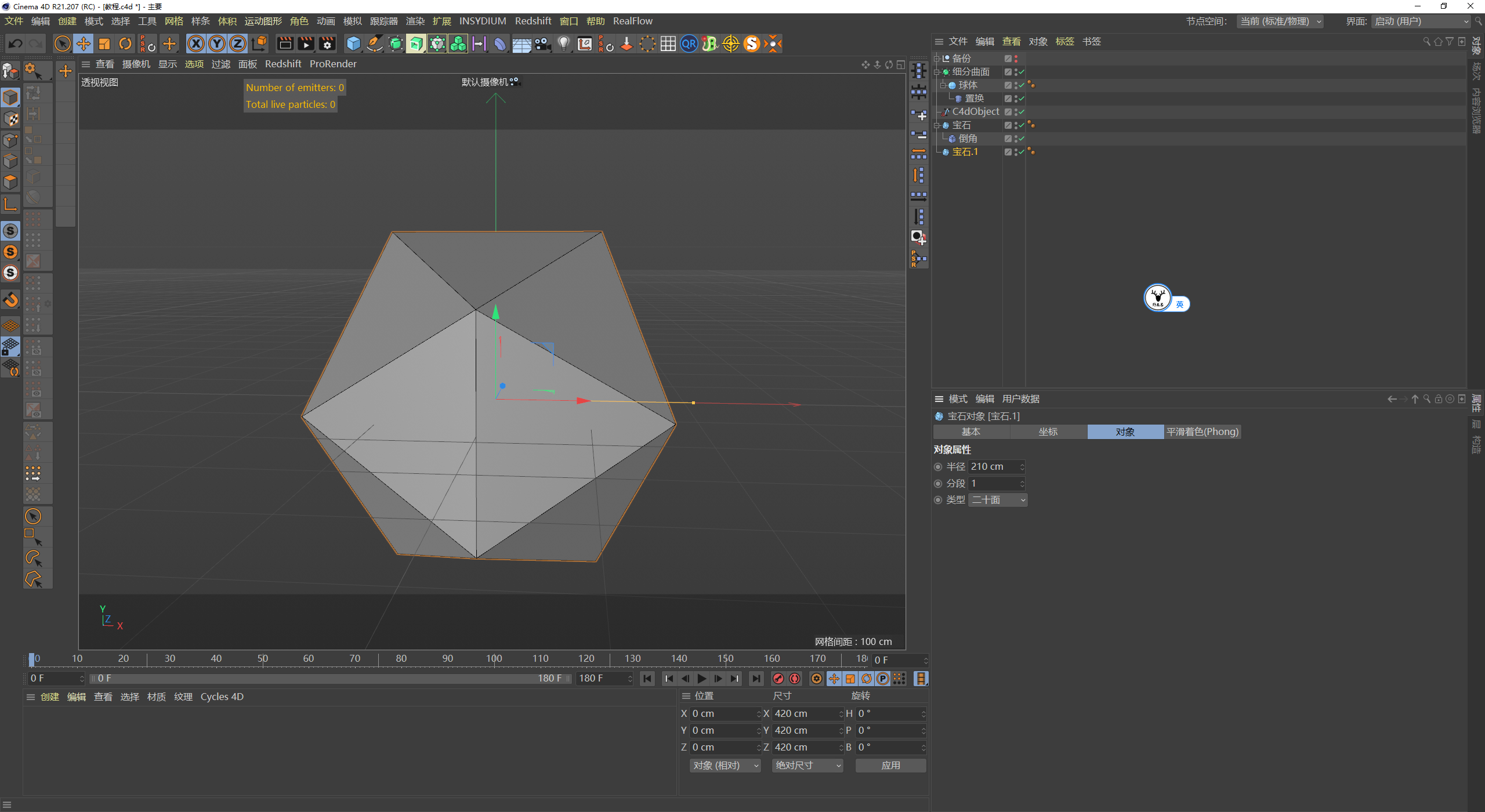1485x812 pixels.
Task: Open the 类型 dropdown showing 二十面
Action: 998,500
